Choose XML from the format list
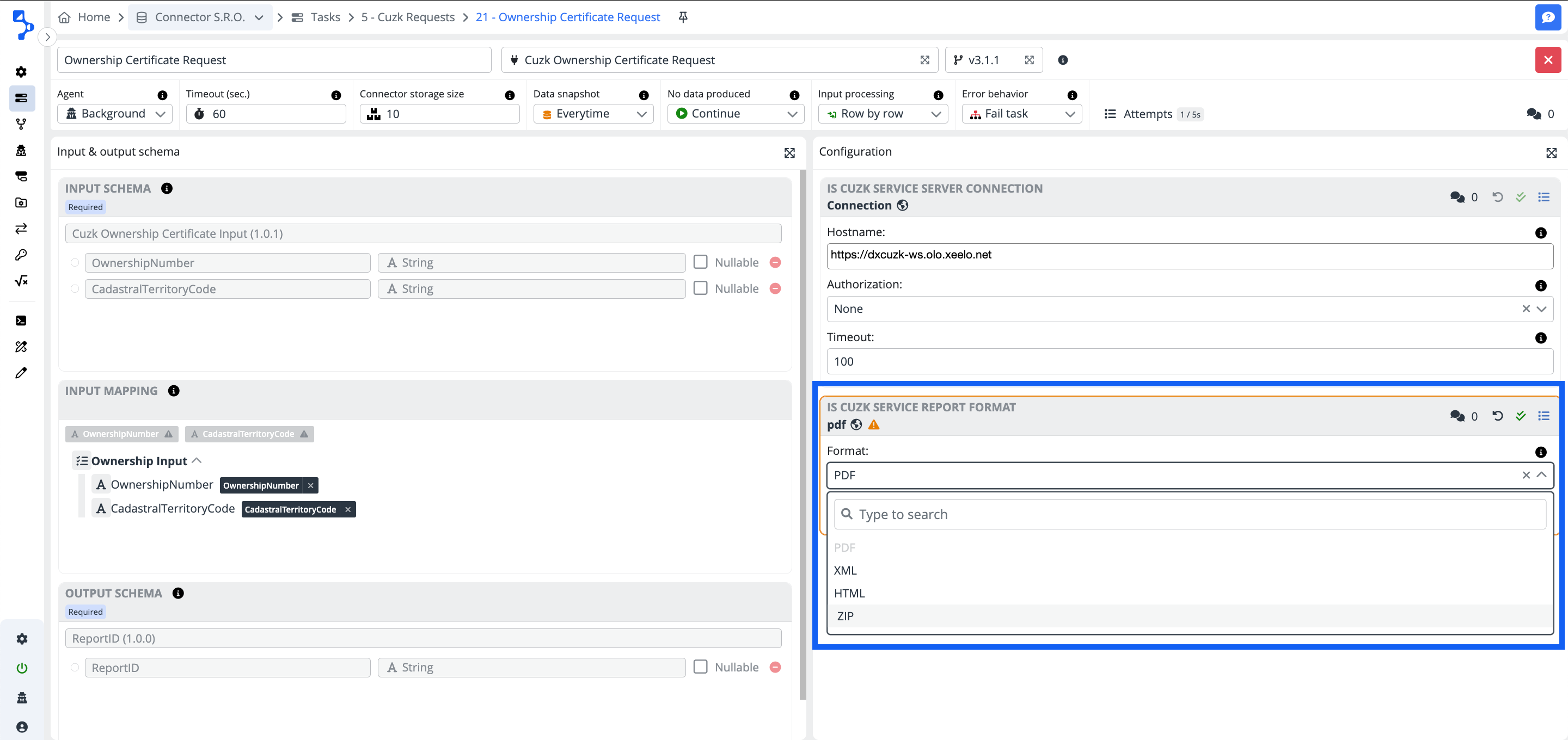This screenshot has width=1568, height=740. pyautogui.click(x=846, y=570)
